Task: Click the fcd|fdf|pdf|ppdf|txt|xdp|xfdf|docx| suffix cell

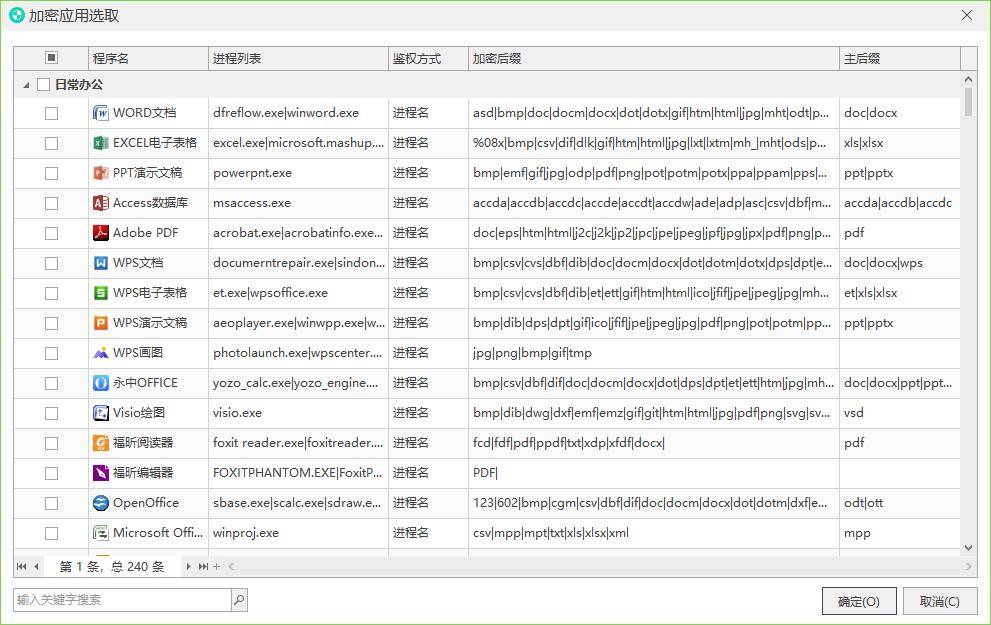Action: [x=654, y=443]
